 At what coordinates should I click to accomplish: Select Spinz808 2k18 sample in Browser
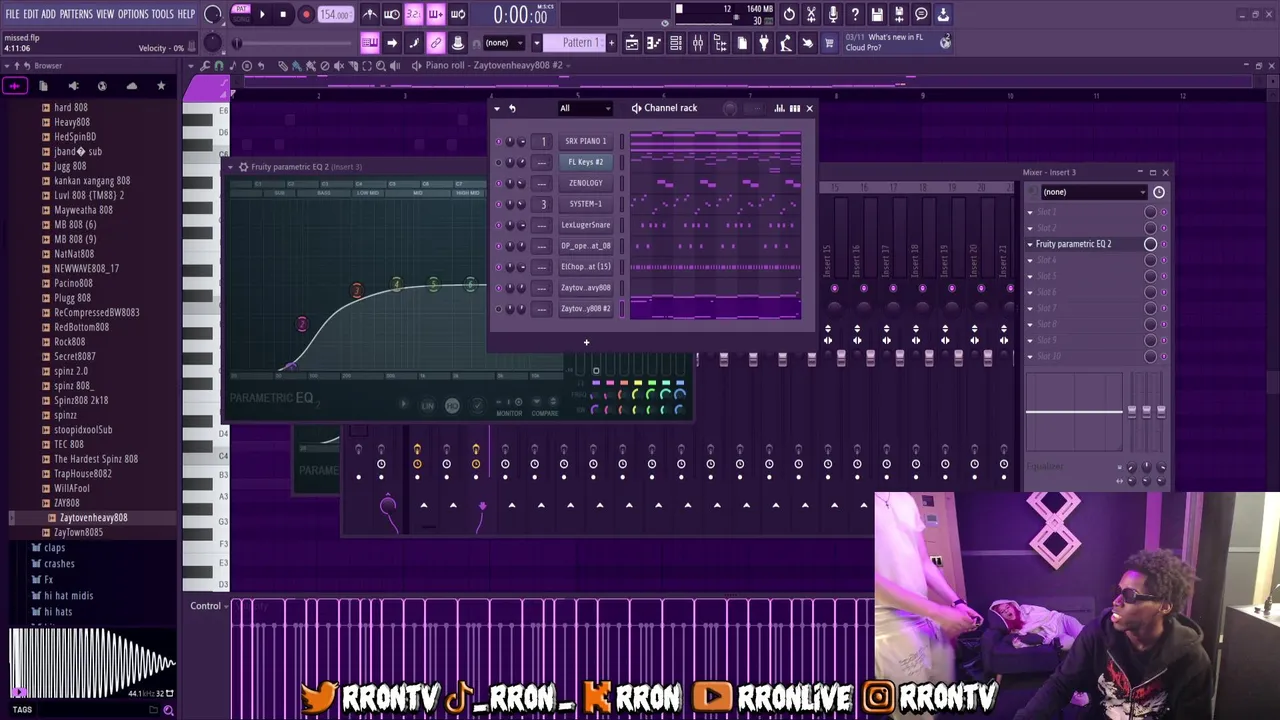click(81, 400)
